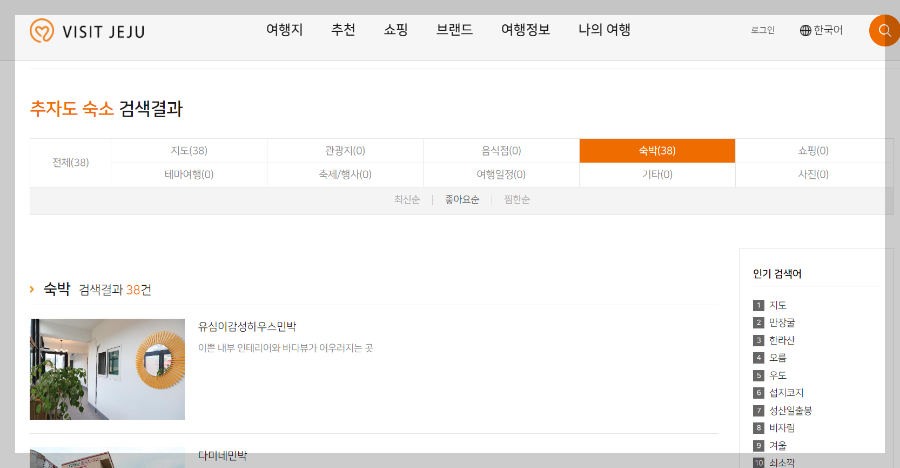This screenshot has width=900, height=468.
Task: Open the orange search icon button
Action: (x=885, y=30)
